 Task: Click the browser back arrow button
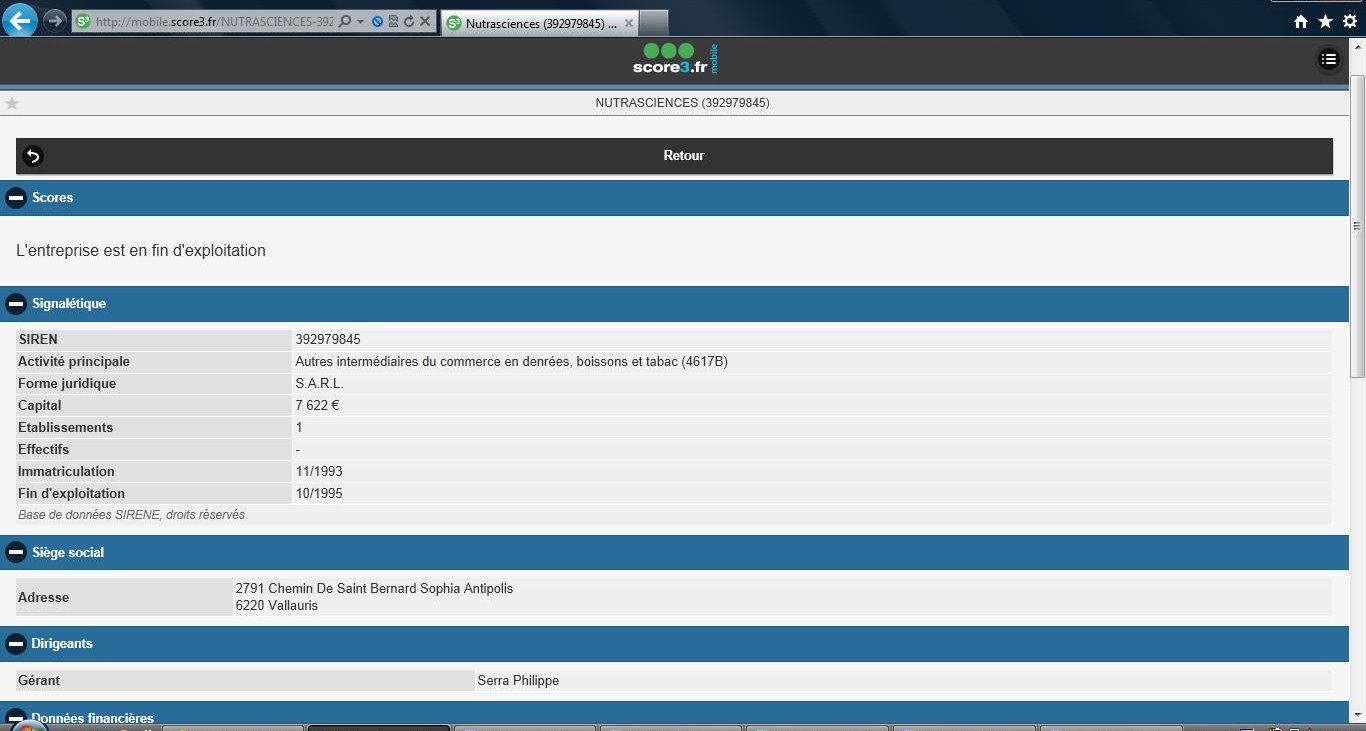[x=20, y=20]
